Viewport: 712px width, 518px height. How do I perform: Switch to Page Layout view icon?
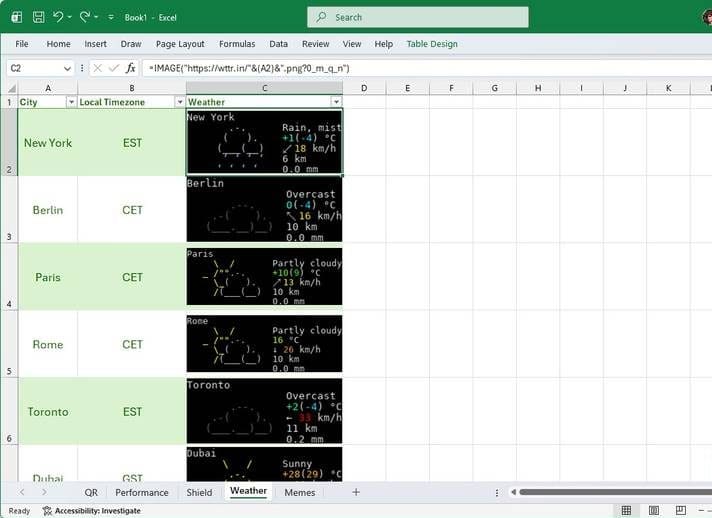[653, 511]
